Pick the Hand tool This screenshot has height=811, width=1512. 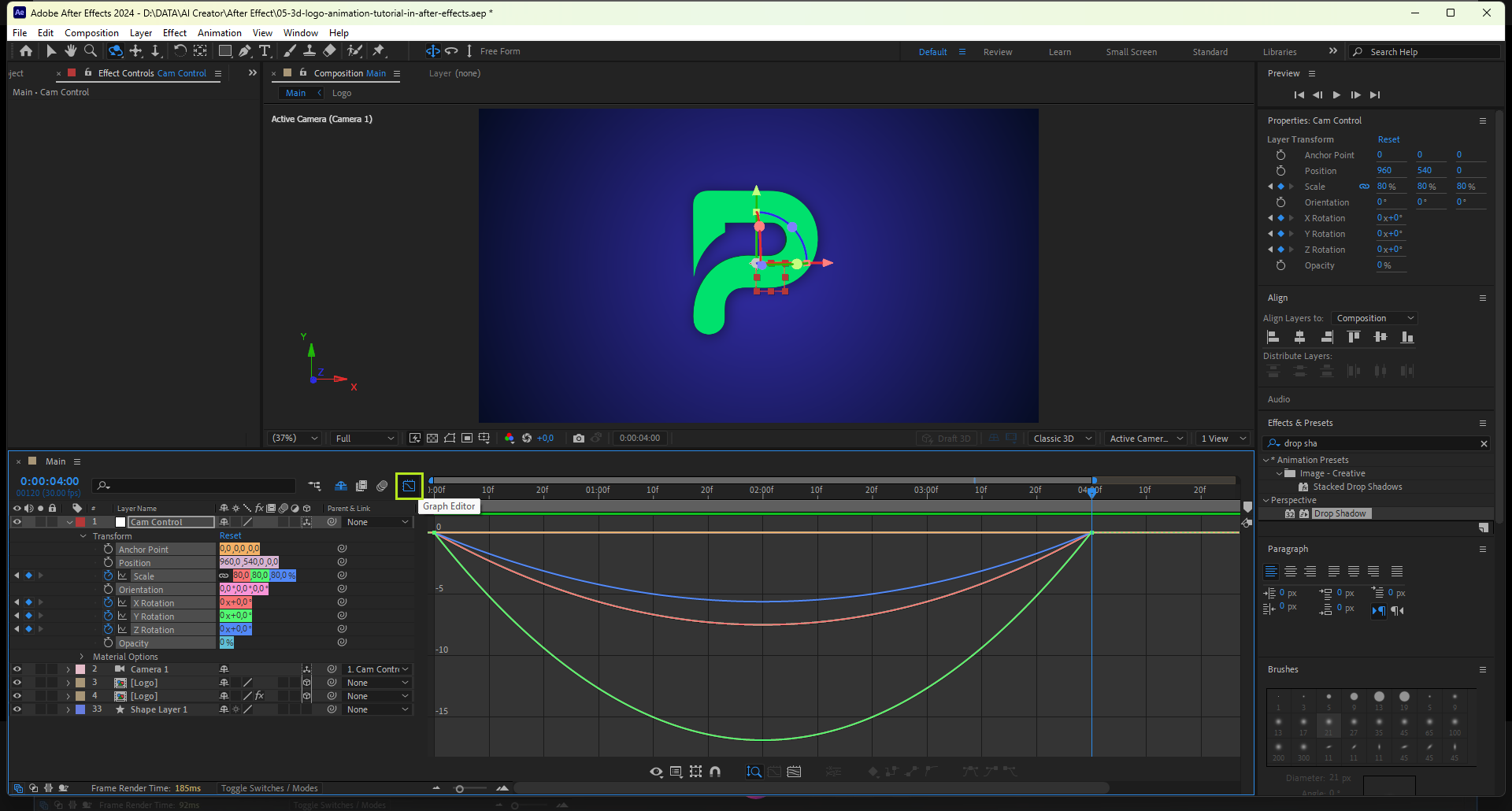tap(71, 51)
